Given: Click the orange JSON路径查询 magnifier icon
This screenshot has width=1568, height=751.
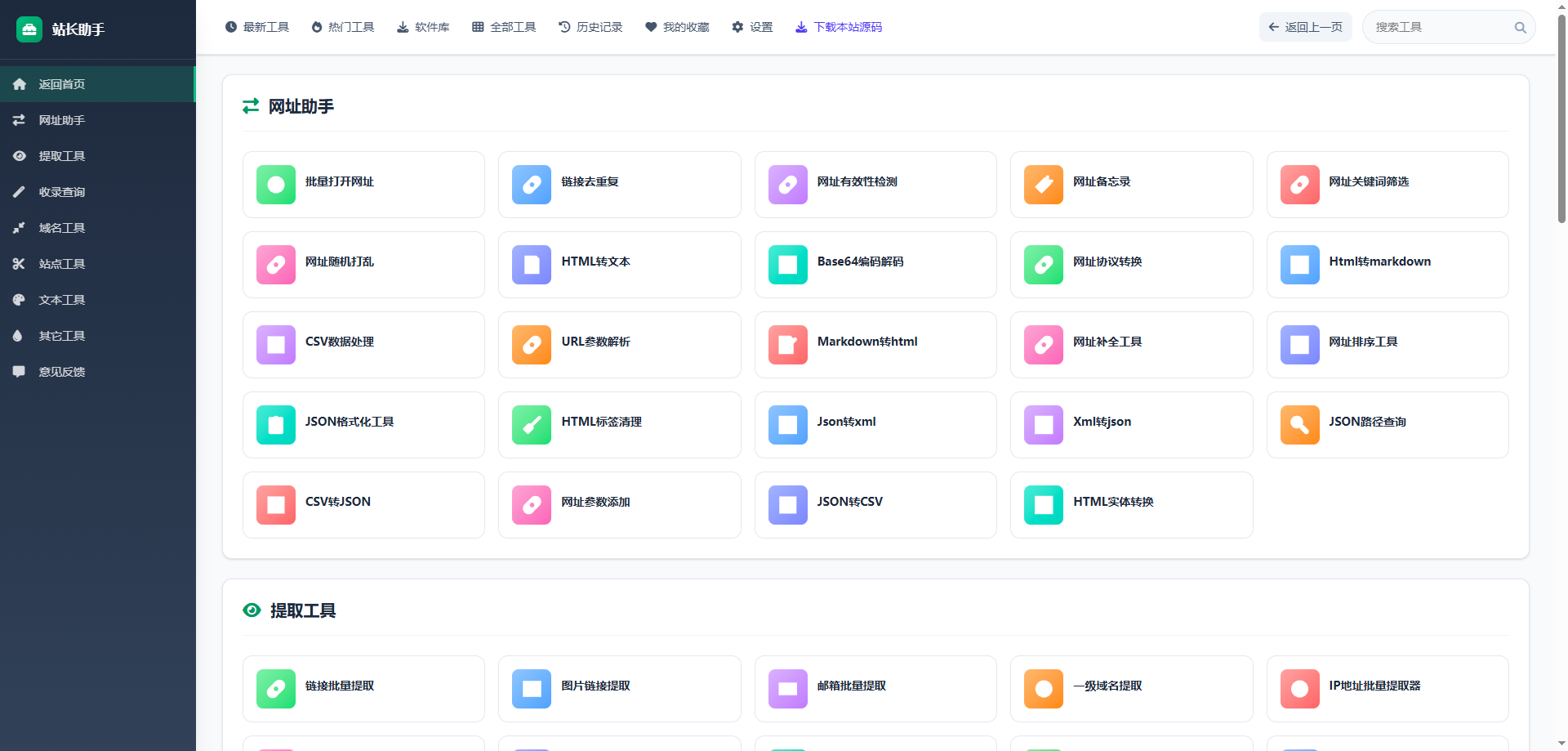Looking at the screenshot, I should [1299, 425].
